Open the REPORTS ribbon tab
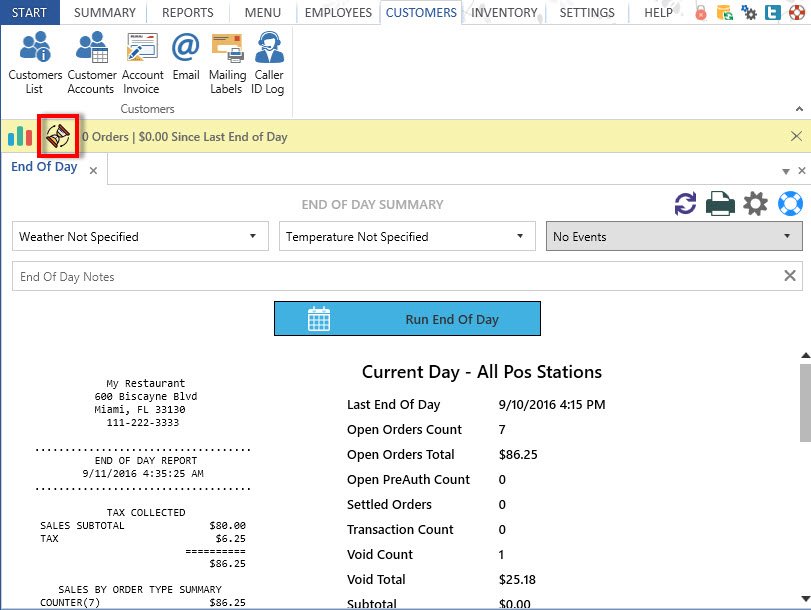Viewport: 811px width, 610px height. point(187,13)
